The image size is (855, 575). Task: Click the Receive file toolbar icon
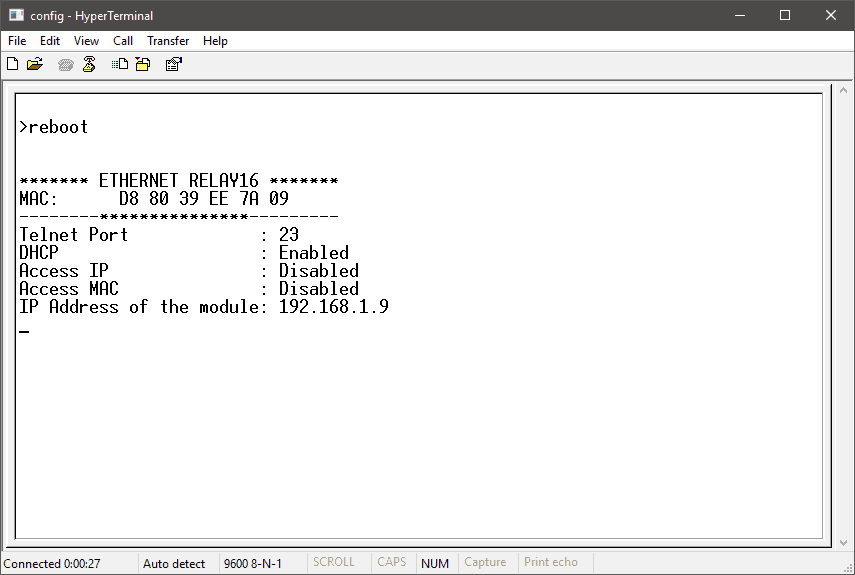click(142, 65)
